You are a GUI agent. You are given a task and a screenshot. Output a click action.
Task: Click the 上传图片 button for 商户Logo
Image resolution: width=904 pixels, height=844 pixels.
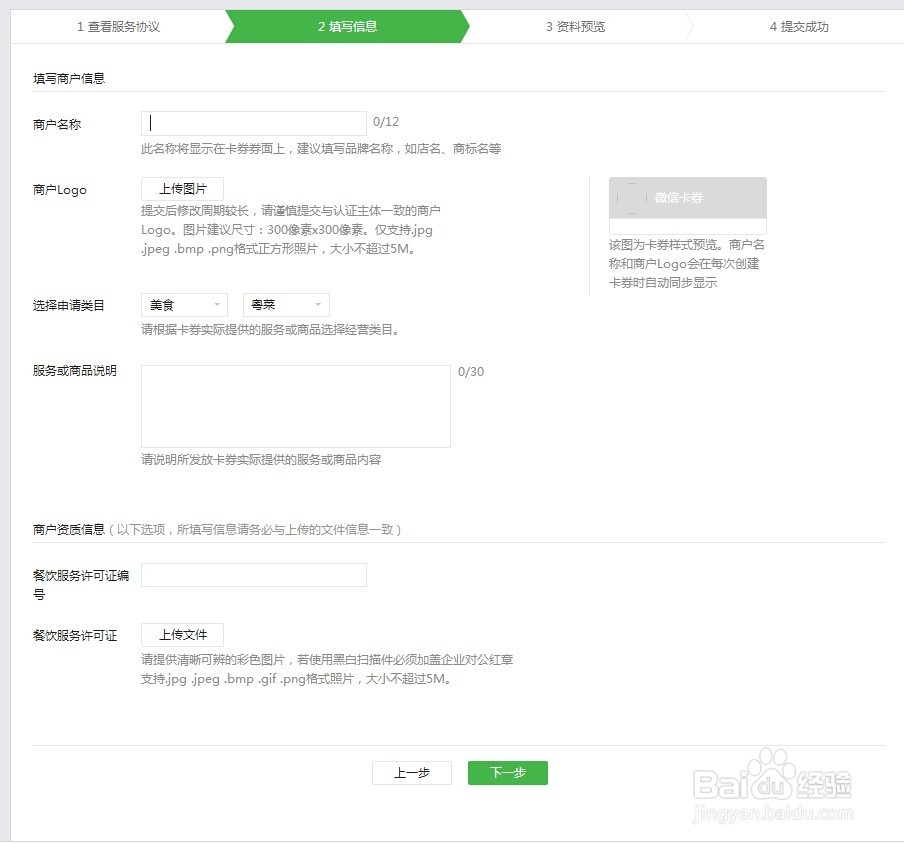click(181, 187)
